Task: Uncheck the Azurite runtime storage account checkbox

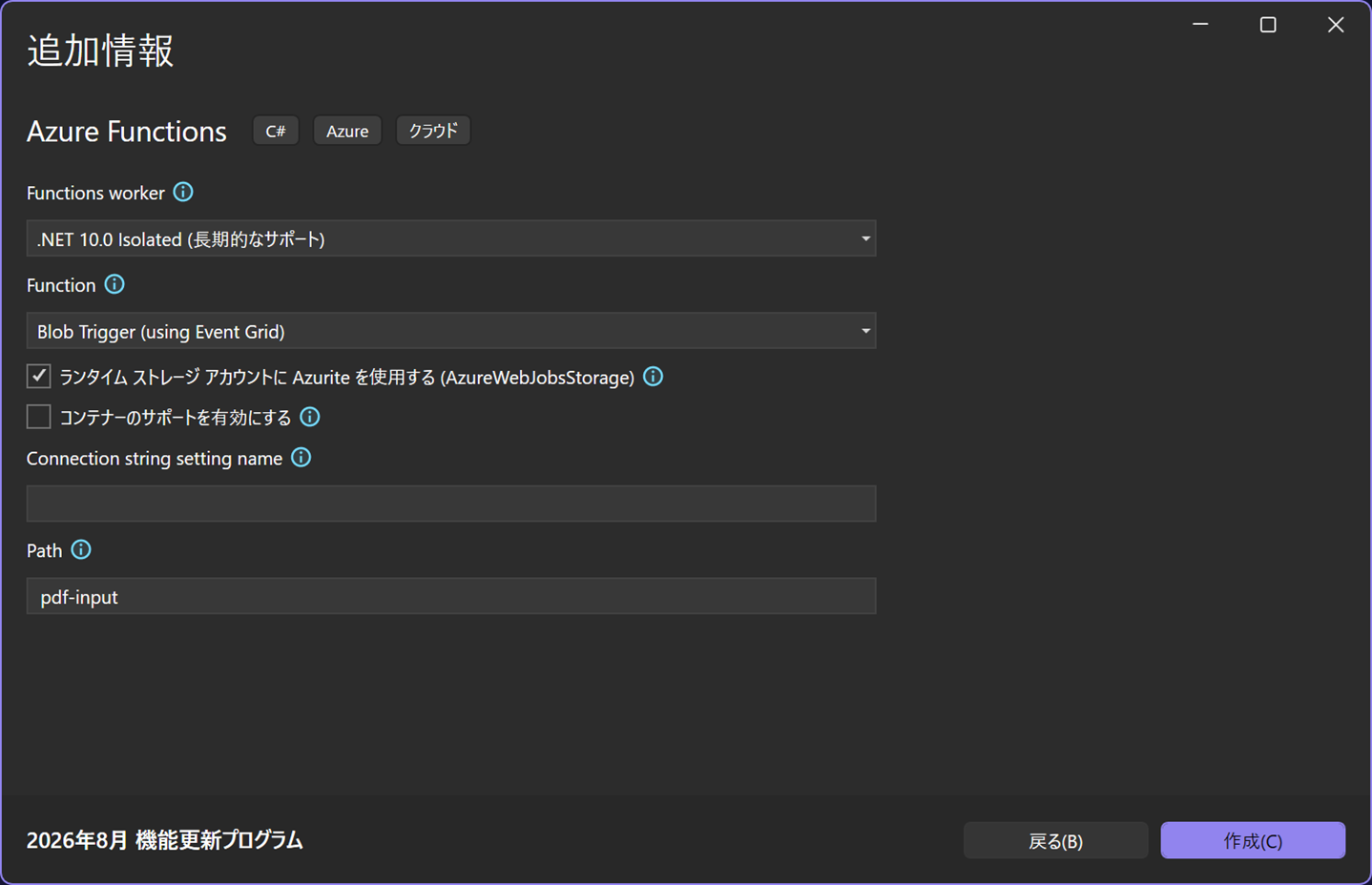Action: point(39,377)
